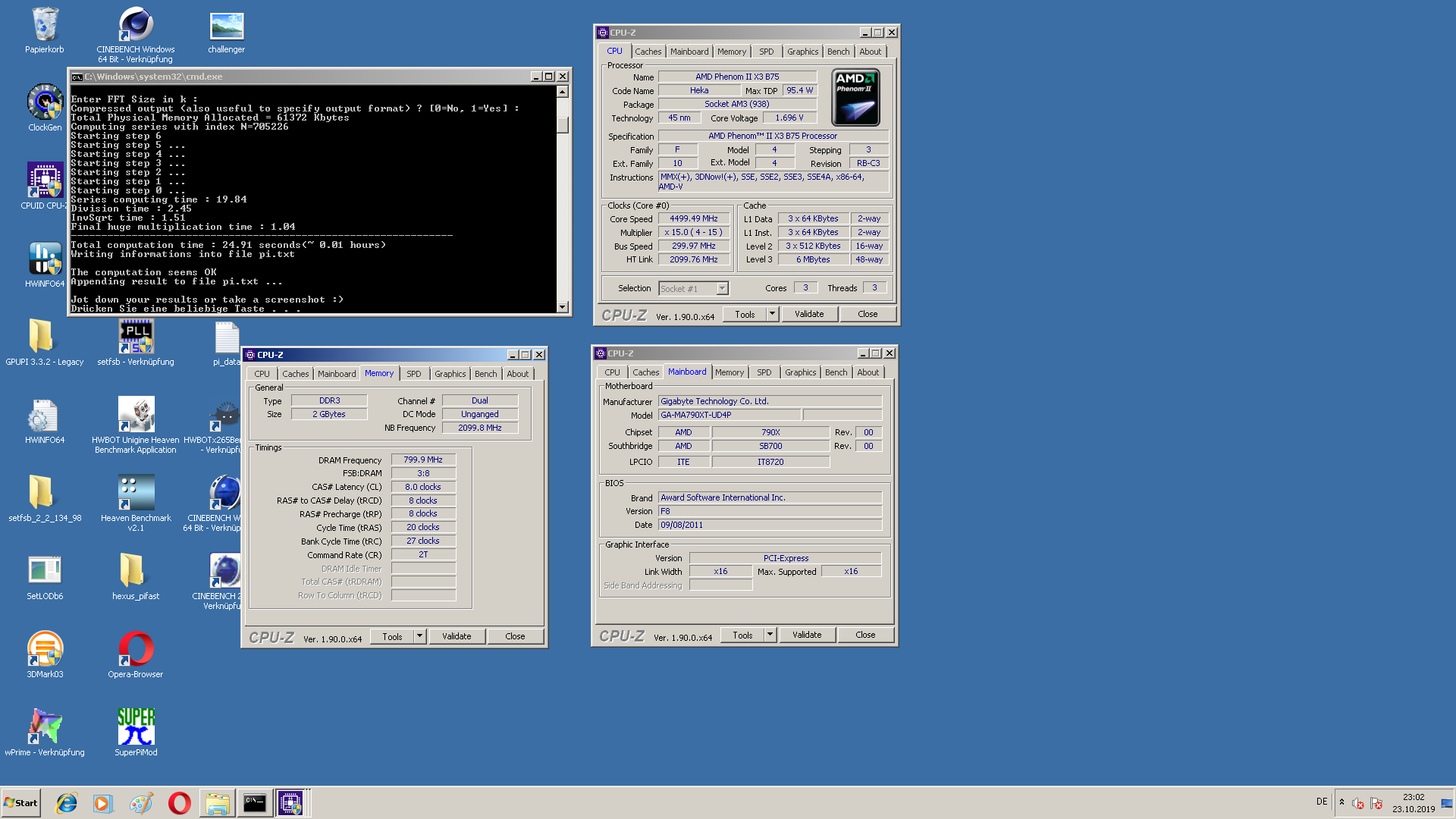The image size is (1456, 819).
Task: Launch Heaven Benchmark v2.1 icon
Action: tap(136, 503)
